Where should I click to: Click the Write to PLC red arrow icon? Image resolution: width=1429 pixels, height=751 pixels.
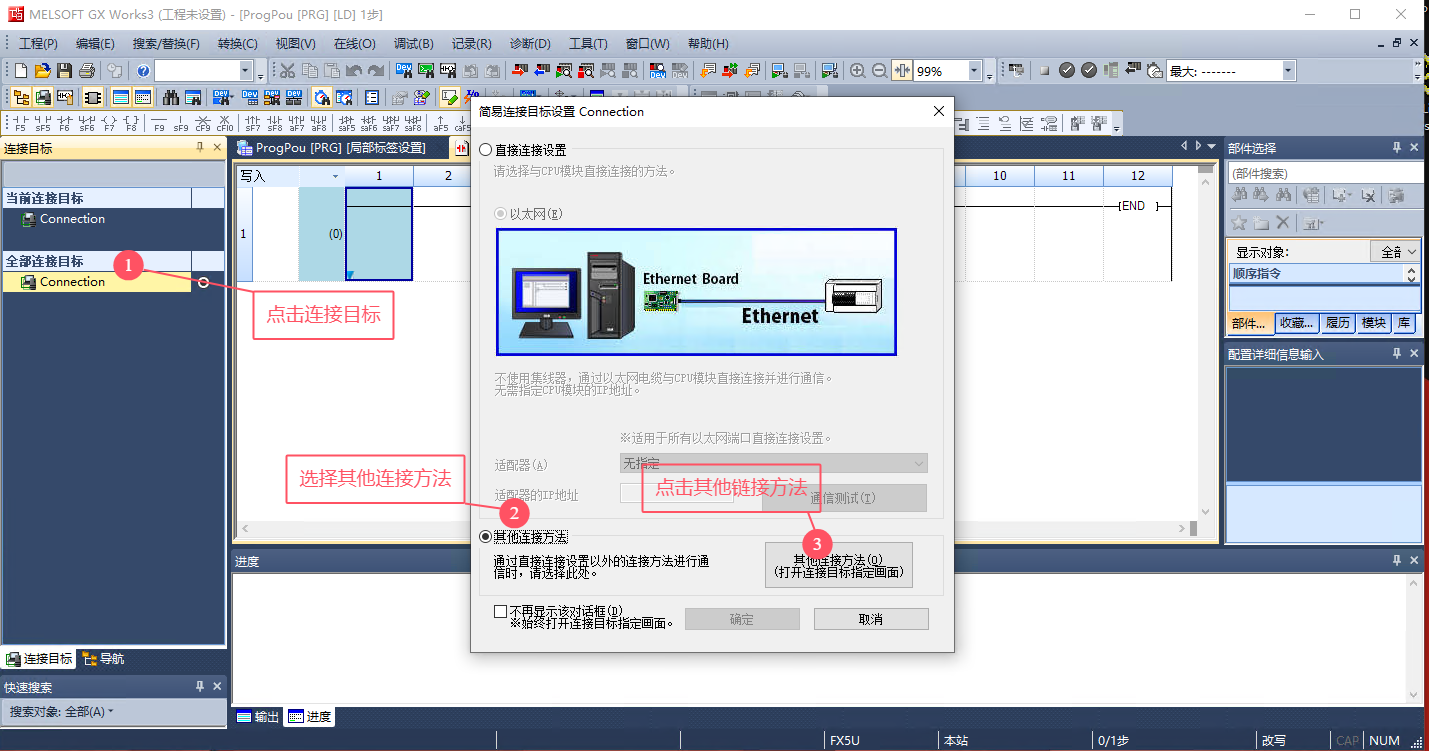[x=519, y=71]
